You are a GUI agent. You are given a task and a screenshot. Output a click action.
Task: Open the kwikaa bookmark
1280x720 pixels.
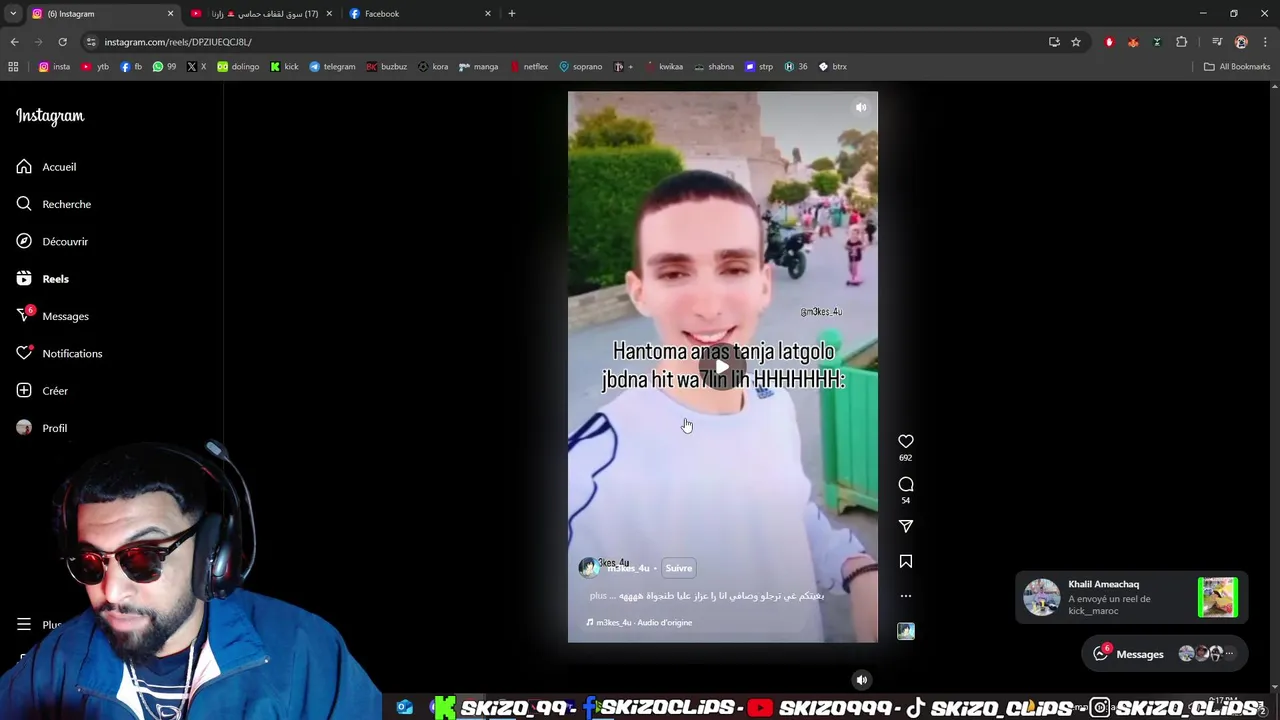pos(664,67)
